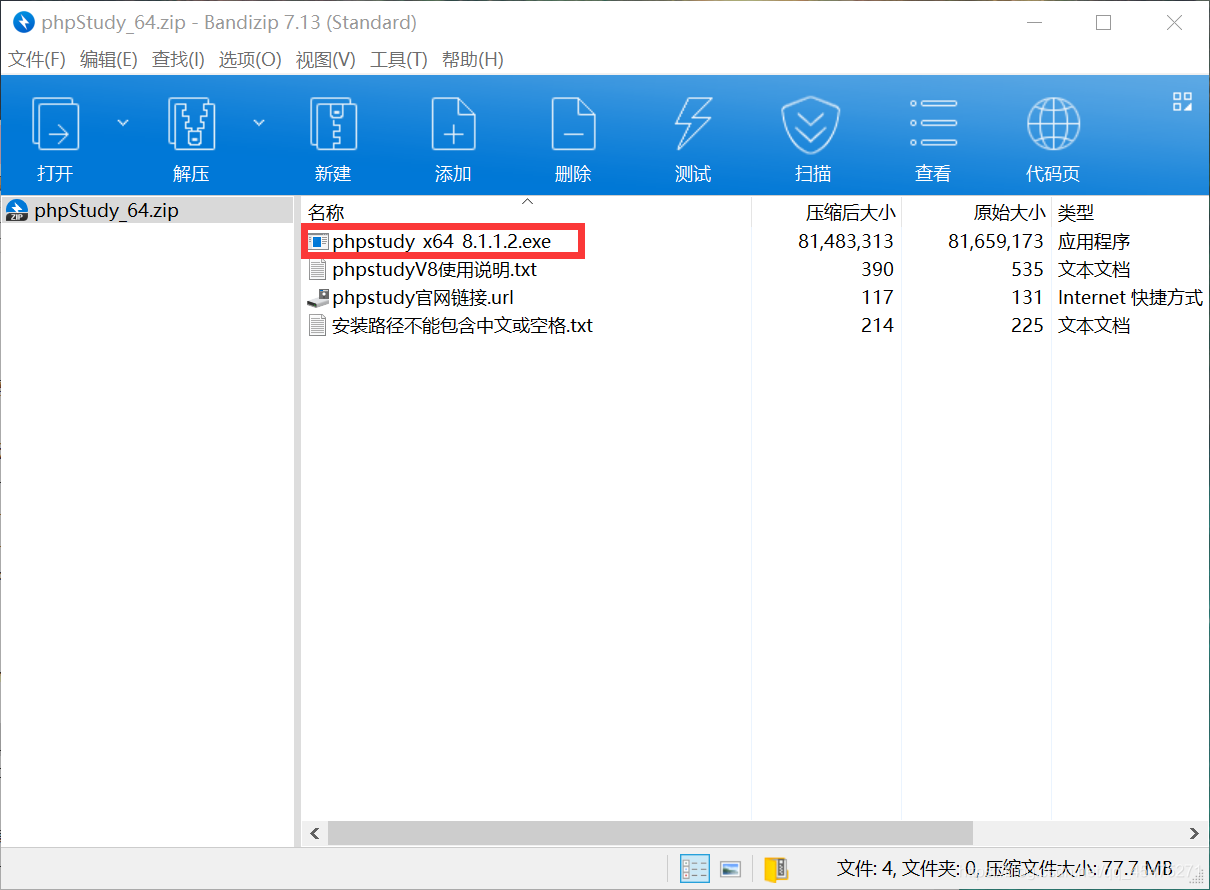The height and width of the screenshot is (890, 1210).
Task: Click the horizontal scrollbar right arrow
Action: pos(1194,833)
